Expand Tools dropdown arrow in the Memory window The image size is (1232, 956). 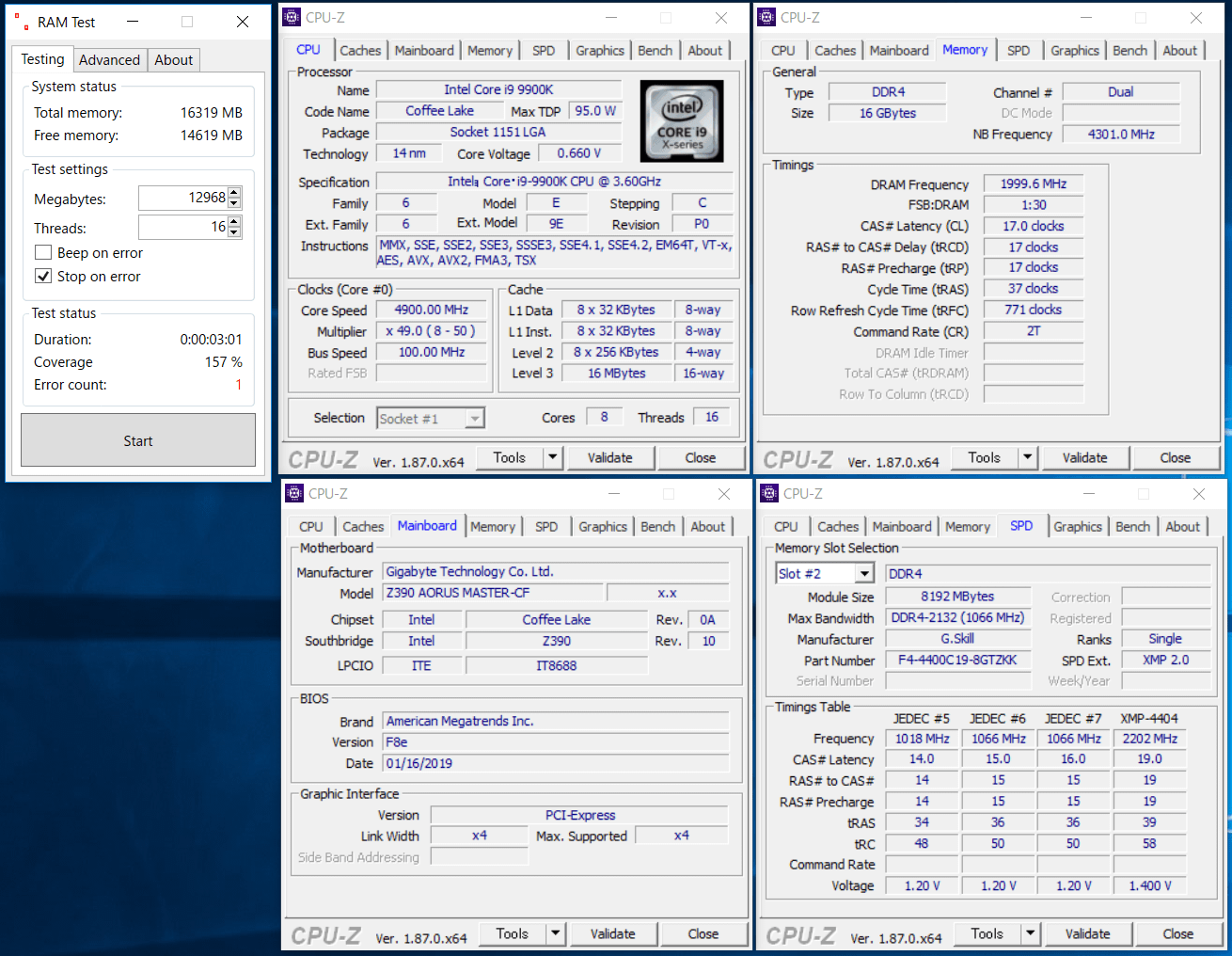tap(1028, 457)
